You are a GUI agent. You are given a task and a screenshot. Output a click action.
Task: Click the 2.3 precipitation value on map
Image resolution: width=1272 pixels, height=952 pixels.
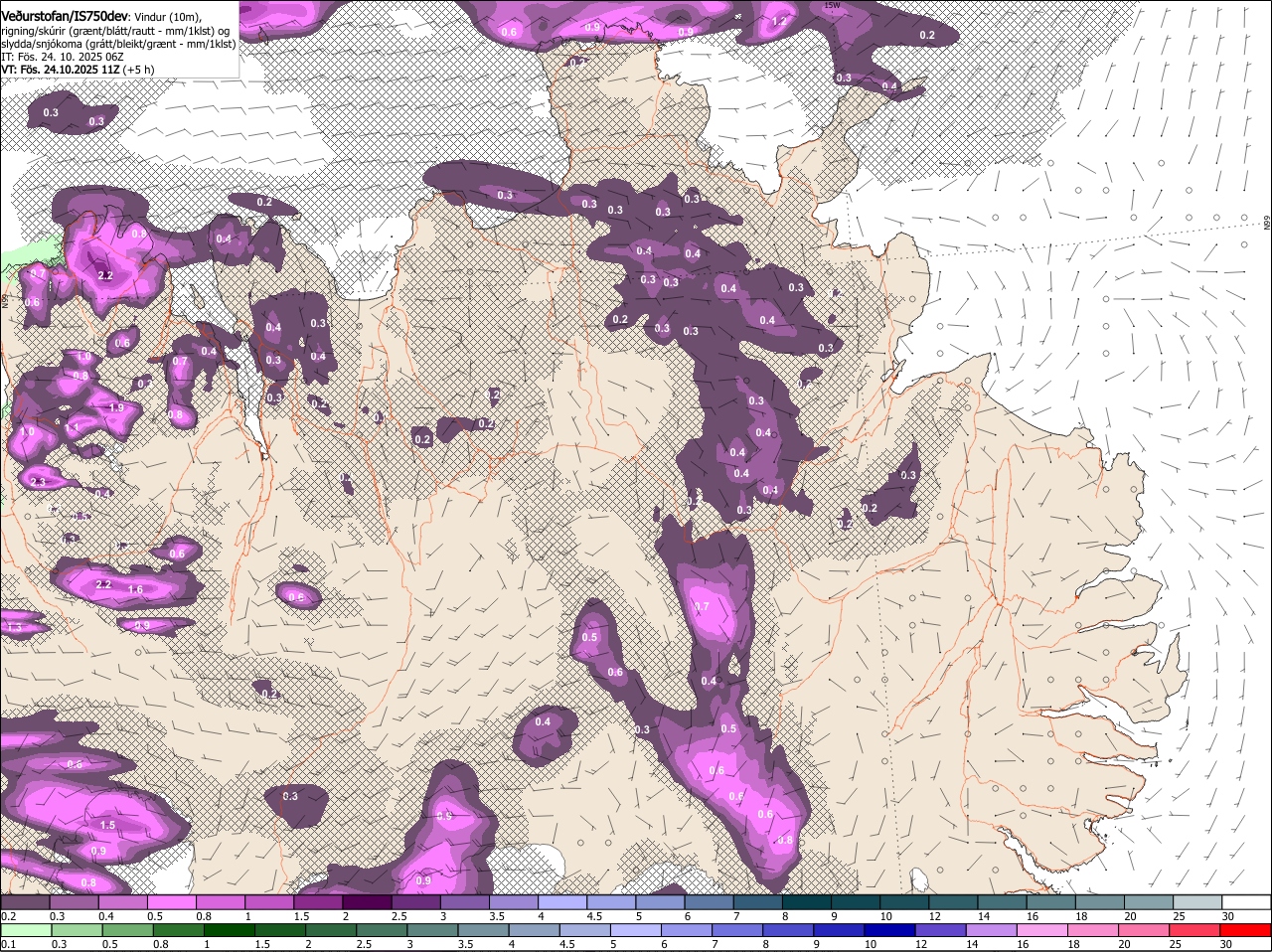tap(38, 482)
